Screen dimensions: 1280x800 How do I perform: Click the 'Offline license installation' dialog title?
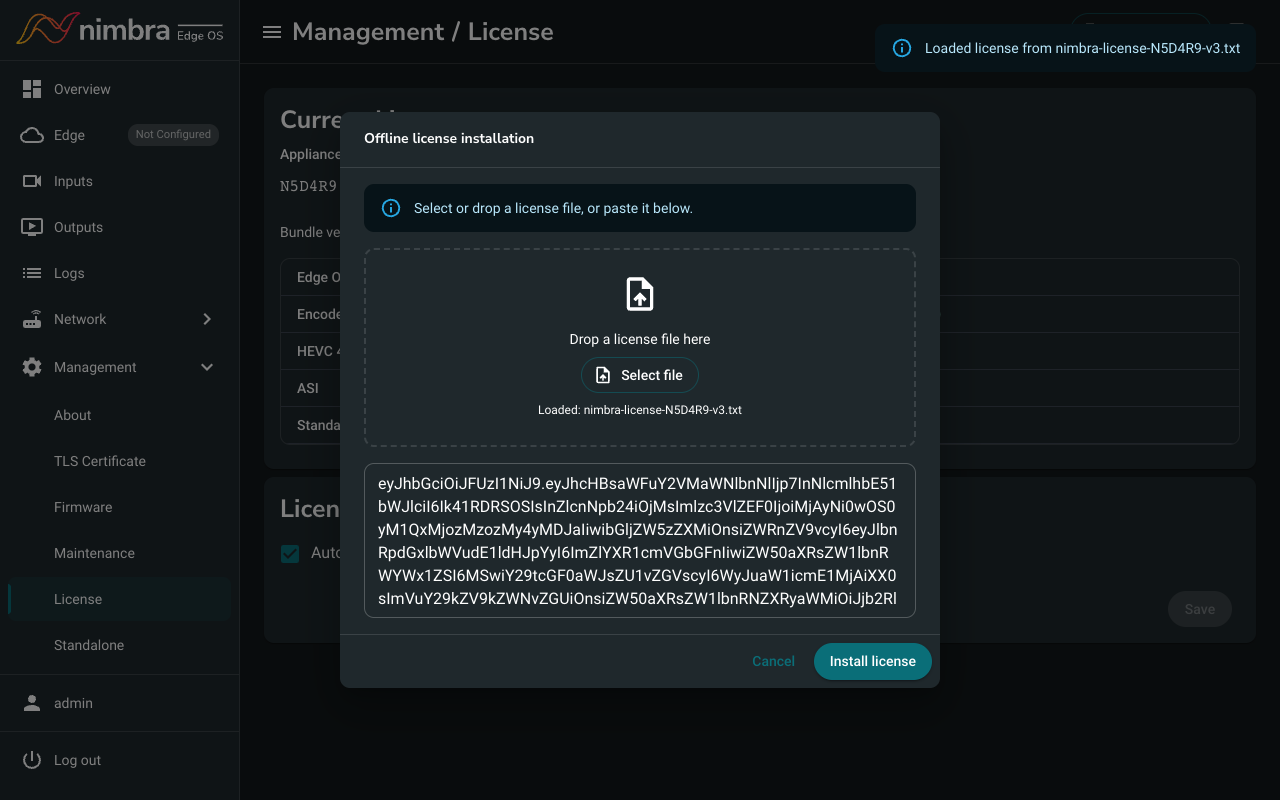tap(449, 138)
